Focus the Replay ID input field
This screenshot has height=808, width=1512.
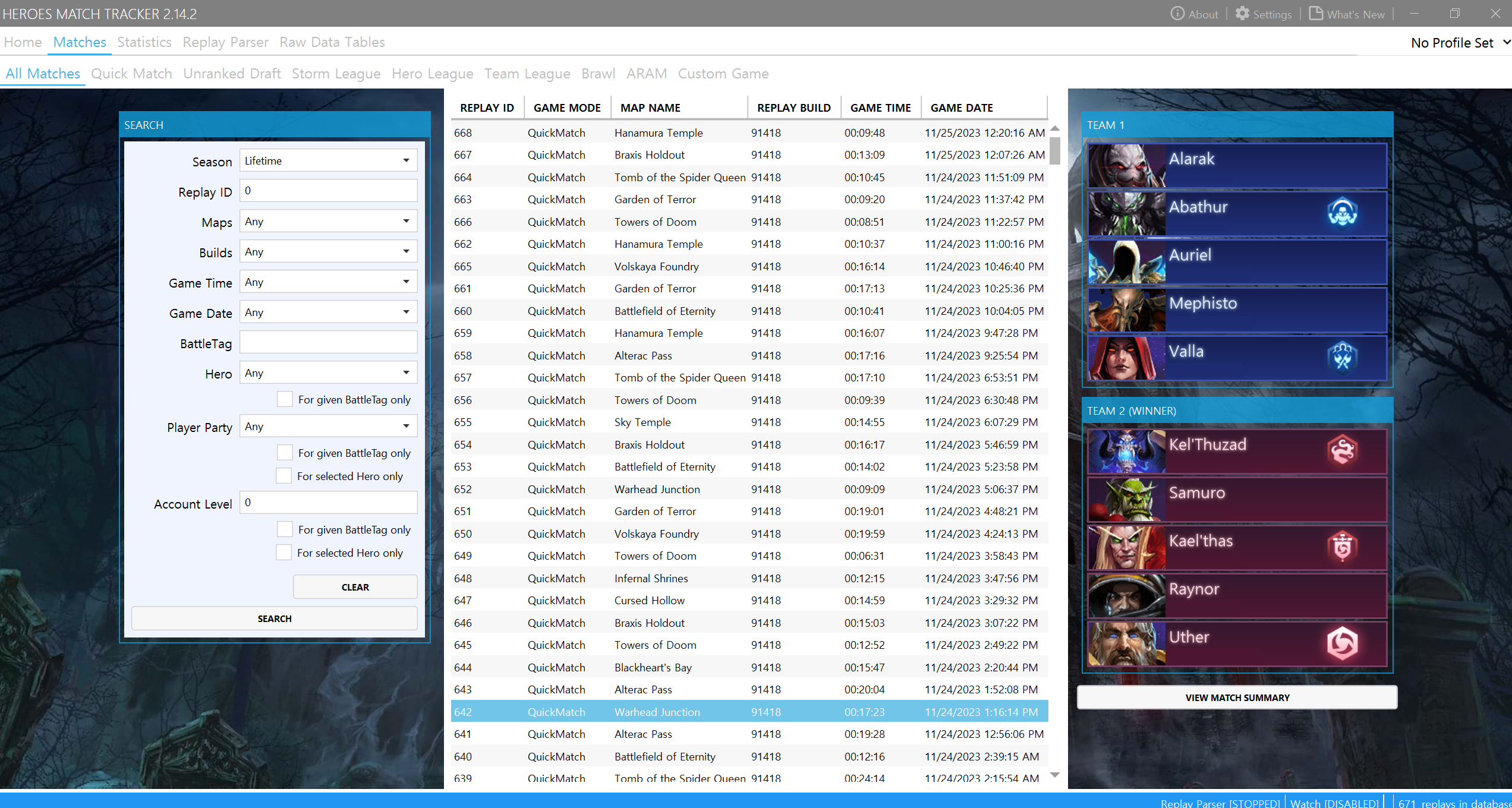328,191
